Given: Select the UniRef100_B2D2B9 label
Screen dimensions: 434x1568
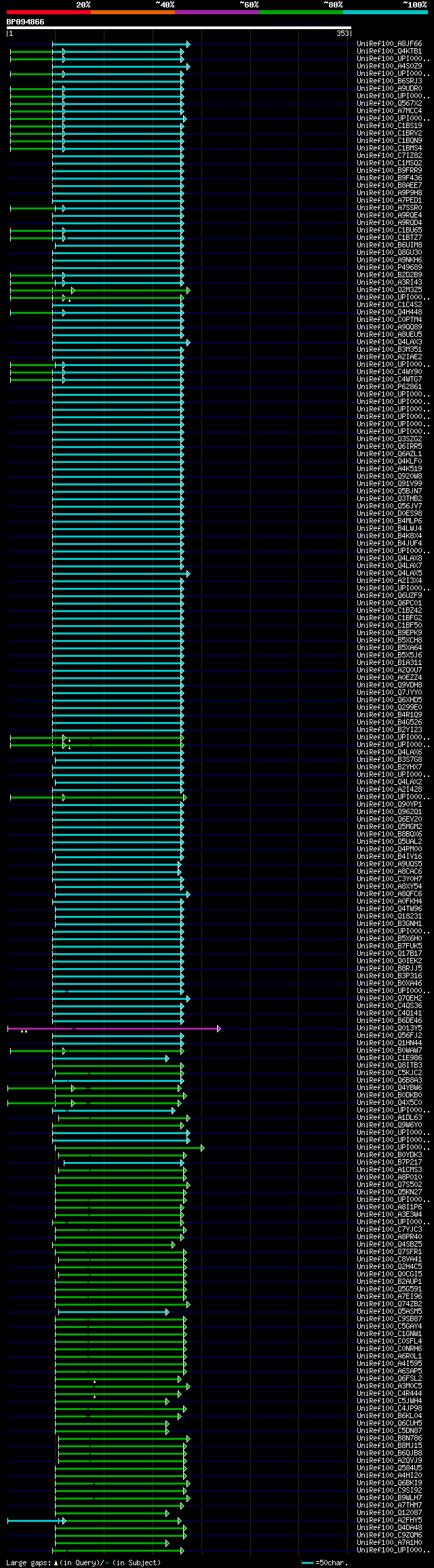Looking at the screenshot, I should [389, 275].
